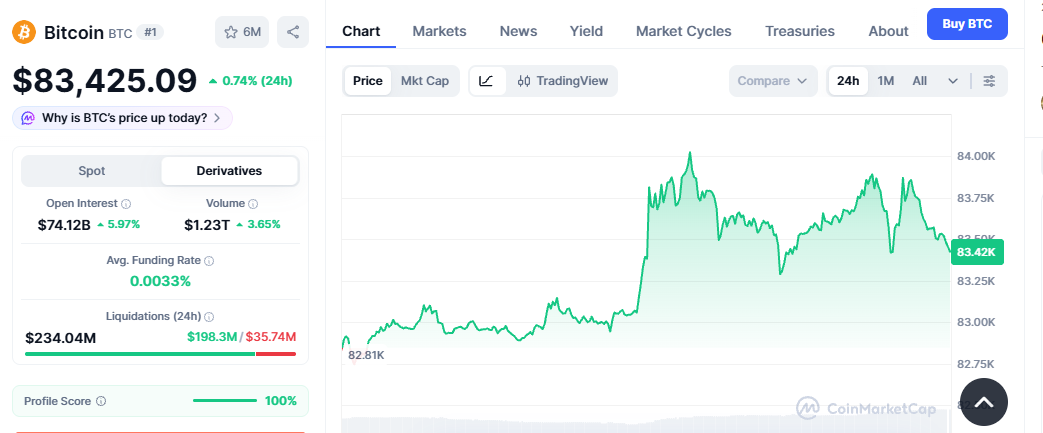Expand more time range options chevron
This screenshot has height=433, width=1043.
(x=953, y=81)
